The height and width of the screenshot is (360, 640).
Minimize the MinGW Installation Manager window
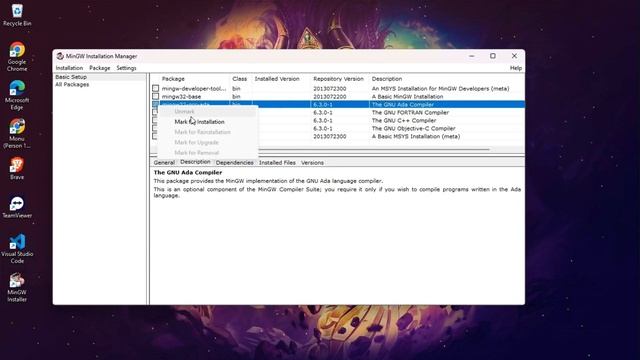point(471,56)
